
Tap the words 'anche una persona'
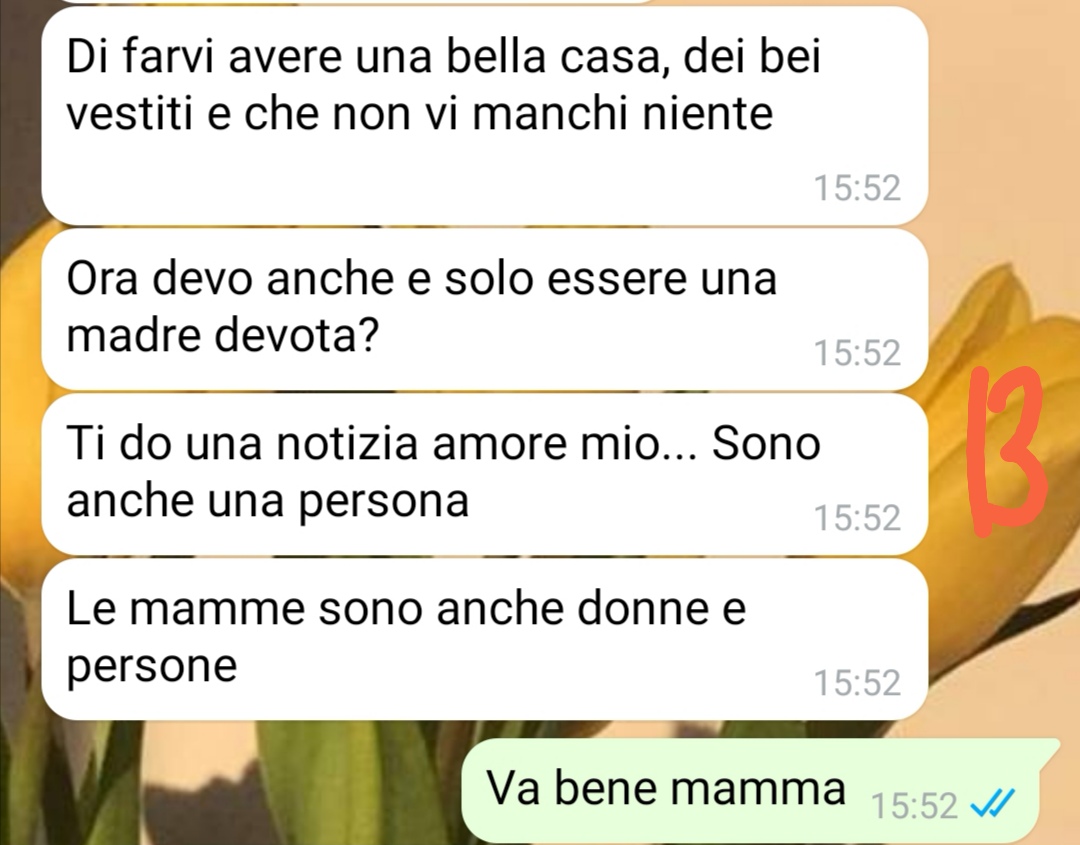(x=267, y=501)
